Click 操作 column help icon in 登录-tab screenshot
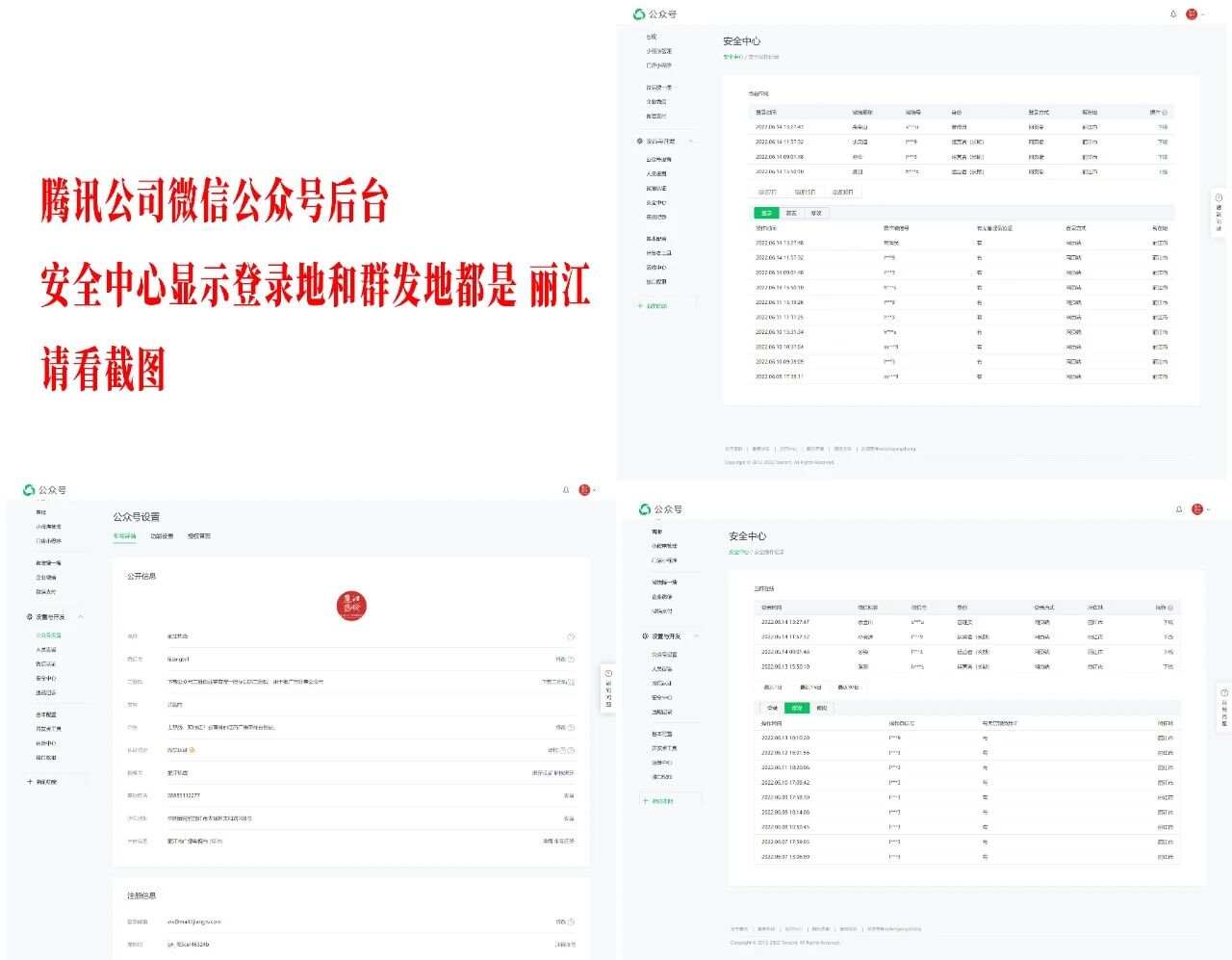 tap(1166, 113)
